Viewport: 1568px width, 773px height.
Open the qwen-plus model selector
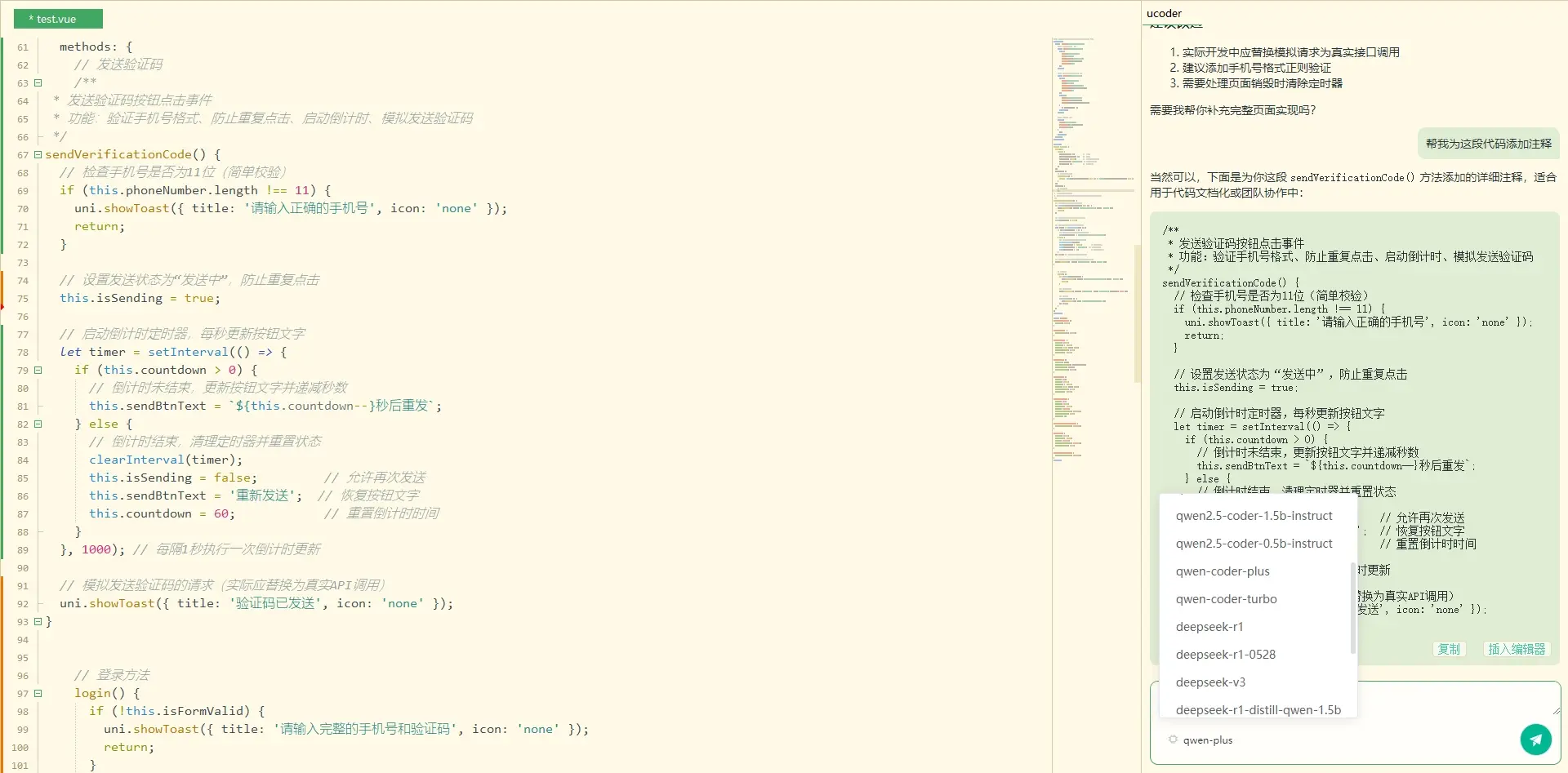click(x=1207, y=740)
